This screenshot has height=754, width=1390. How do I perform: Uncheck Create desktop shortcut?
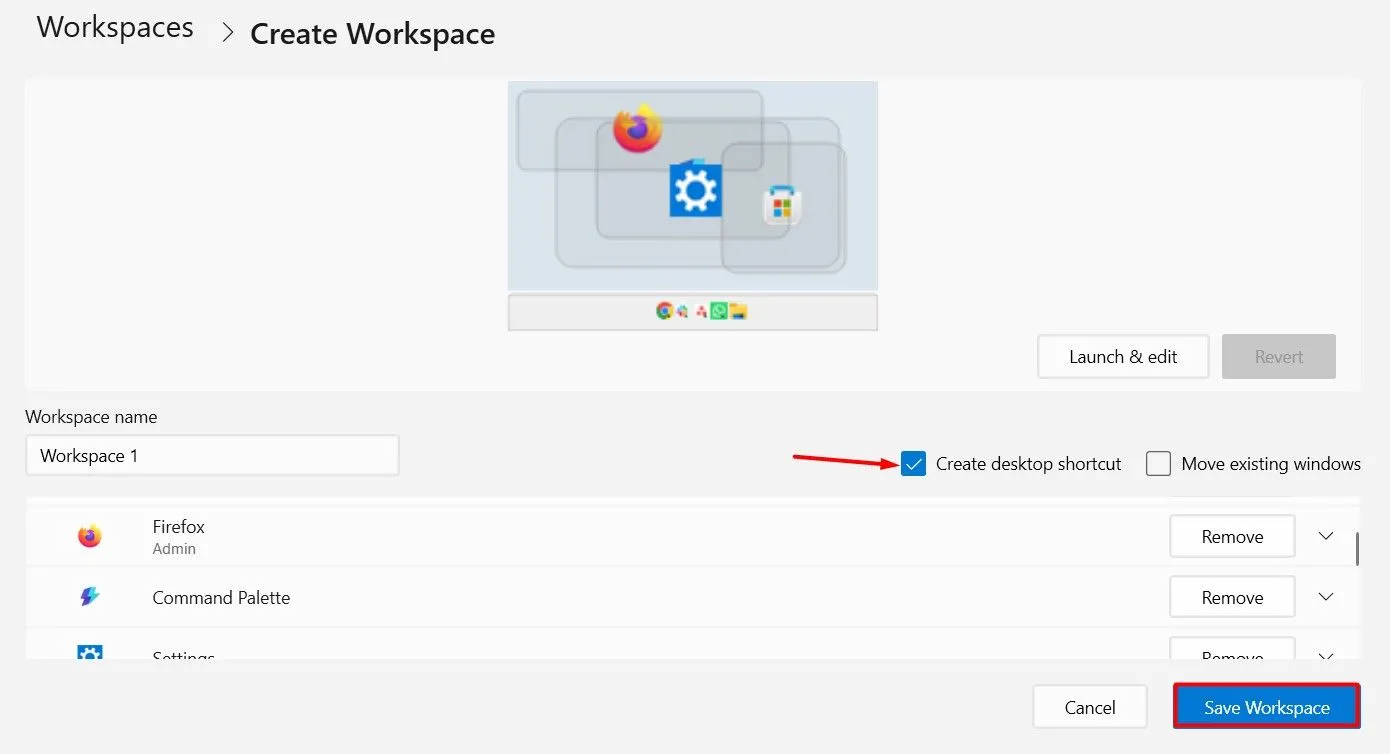coord(912,463)
